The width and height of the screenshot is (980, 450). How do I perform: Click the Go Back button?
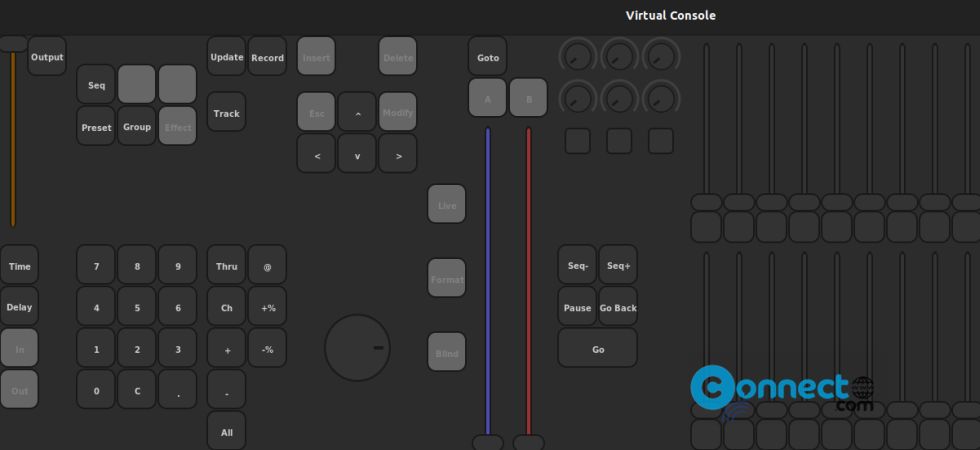coord(618,306)
